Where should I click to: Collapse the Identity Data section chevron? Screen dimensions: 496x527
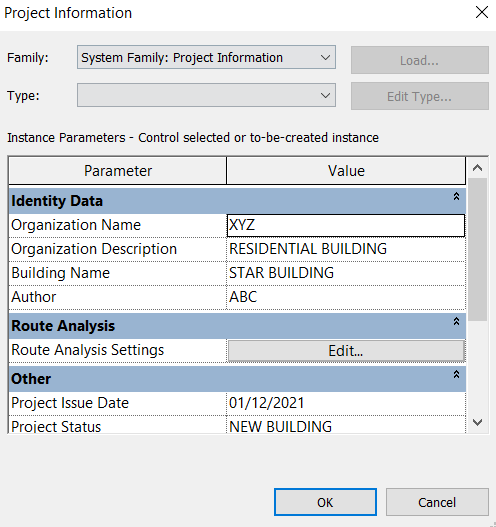tap(456, 196)
